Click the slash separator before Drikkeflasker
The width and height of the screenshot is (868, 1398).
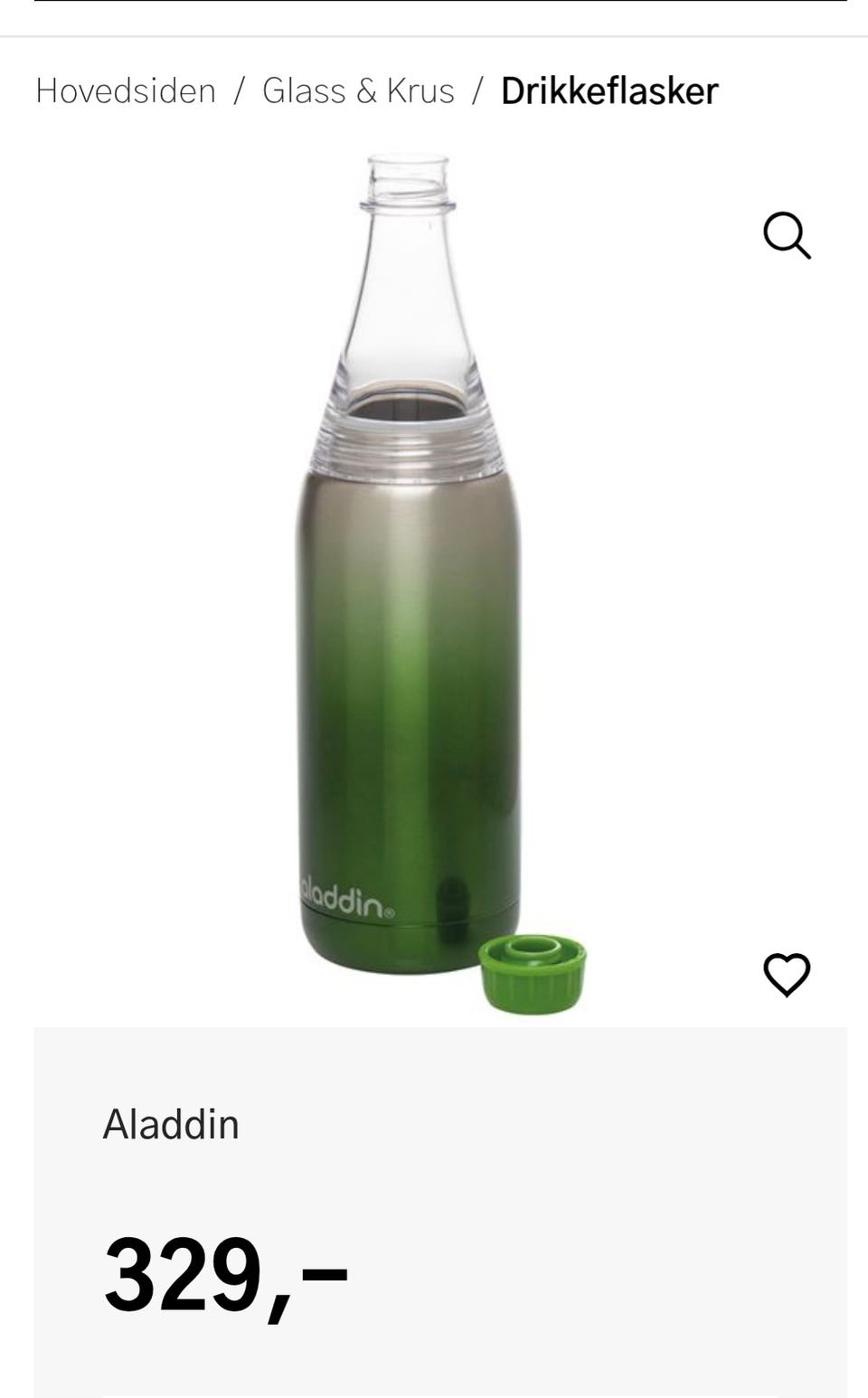pos(477,90)
